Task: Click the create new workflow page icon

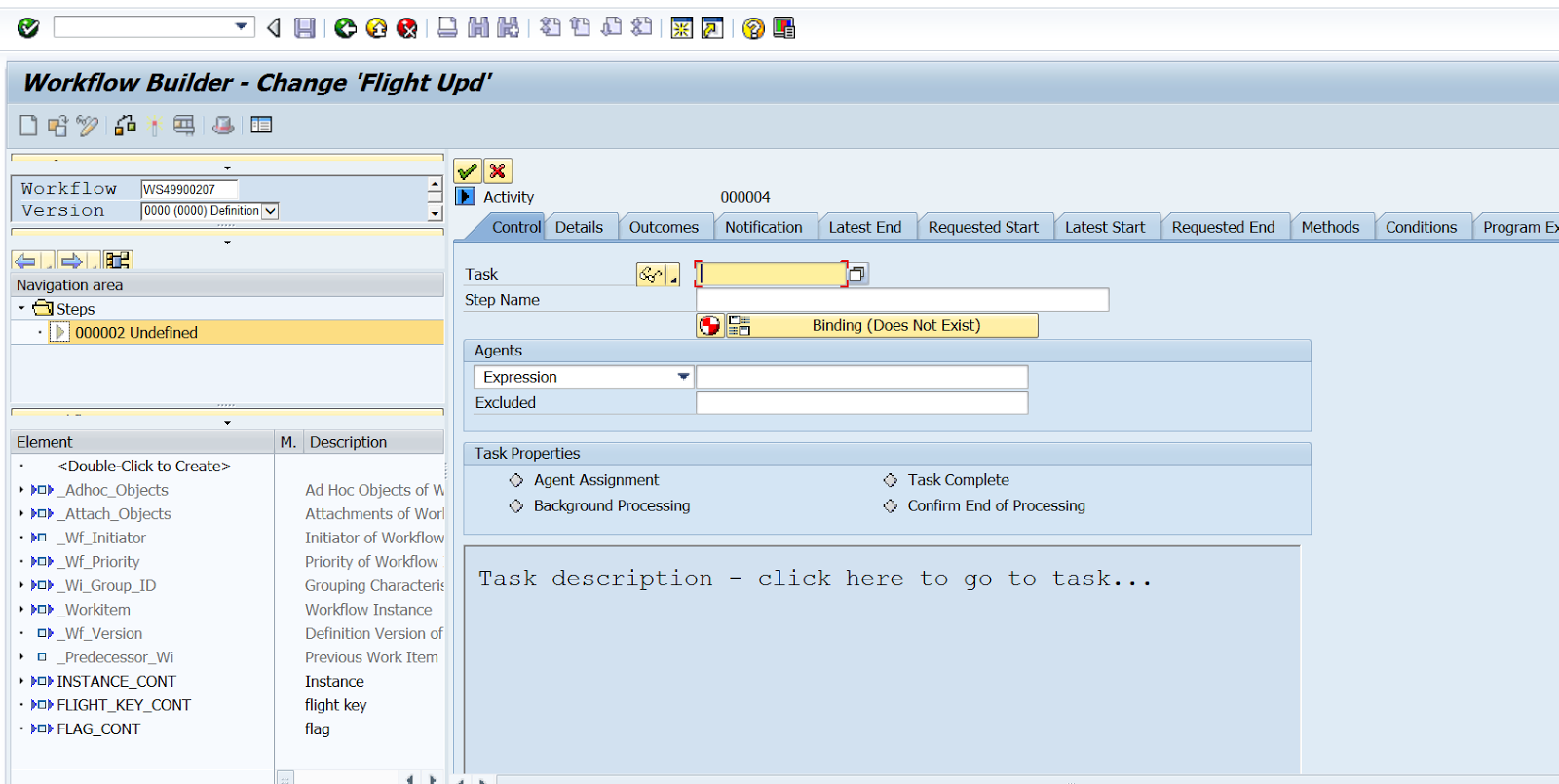Action: (28, 126)
